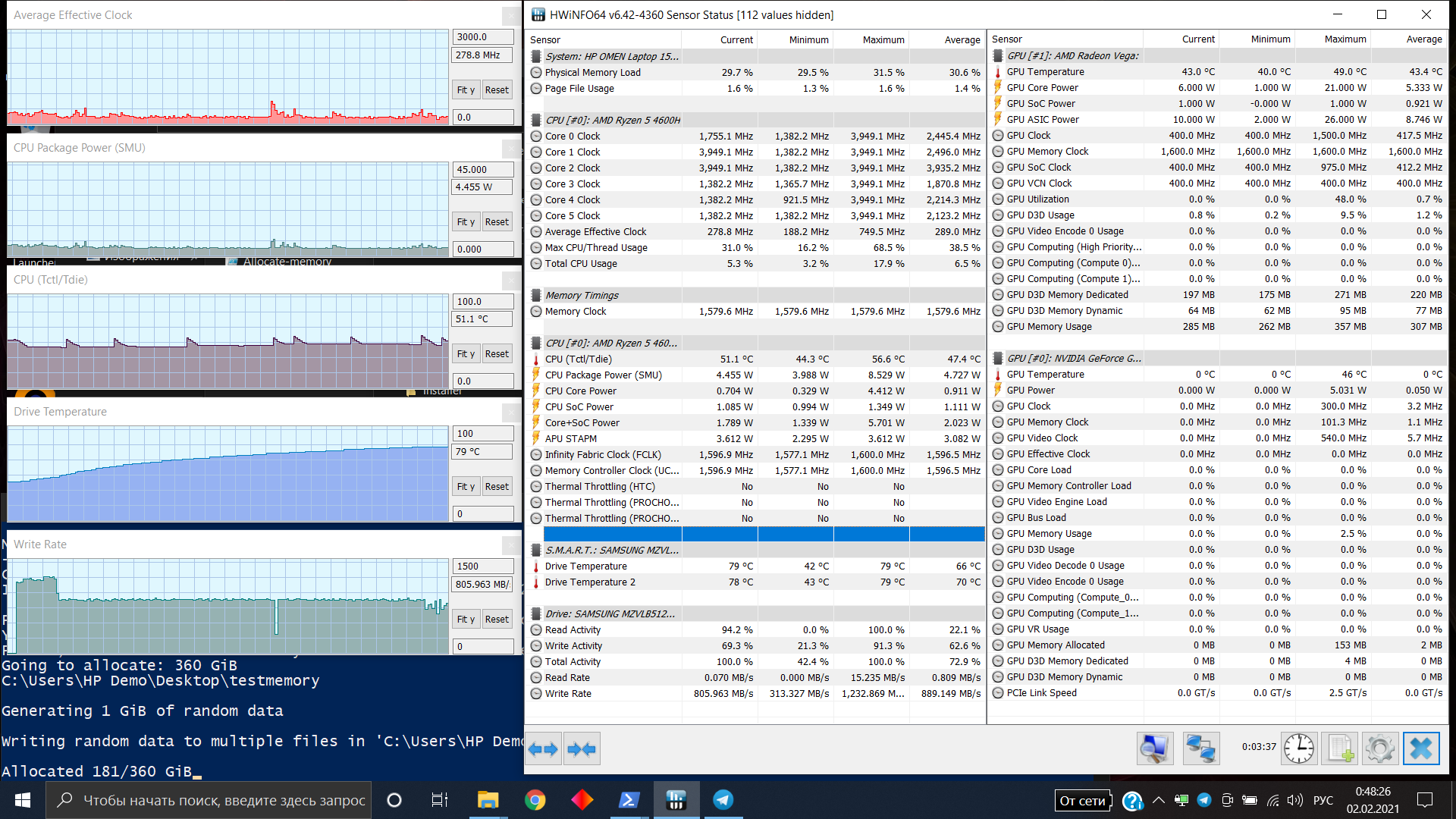This screenshot has width=1456, height=819.
Task: Reset the CPU (Tctl/Tdie) graph
Action: point(497,354)
